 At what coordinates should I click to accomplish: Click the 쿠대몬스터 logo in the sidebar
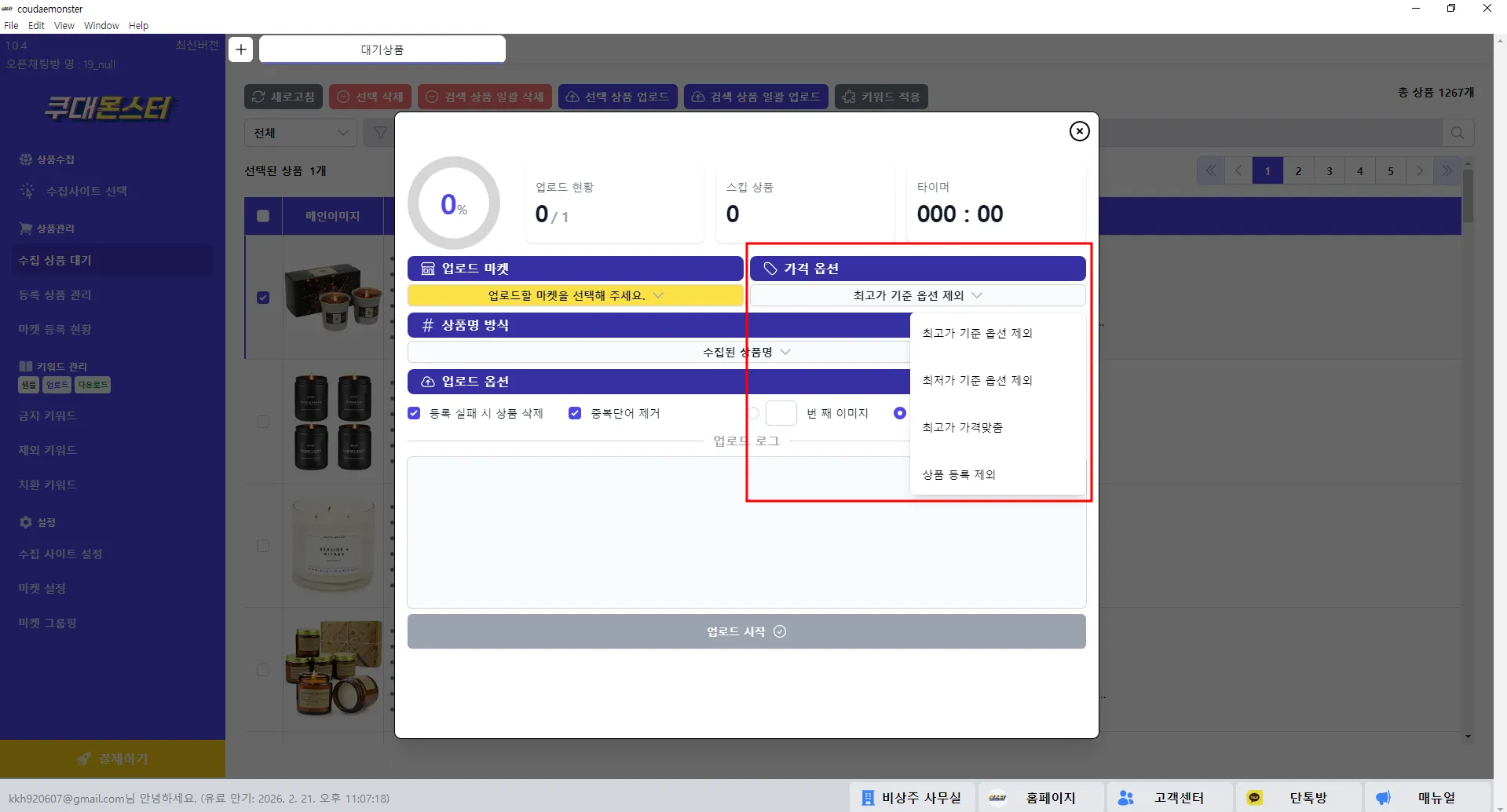coord(108,108)
